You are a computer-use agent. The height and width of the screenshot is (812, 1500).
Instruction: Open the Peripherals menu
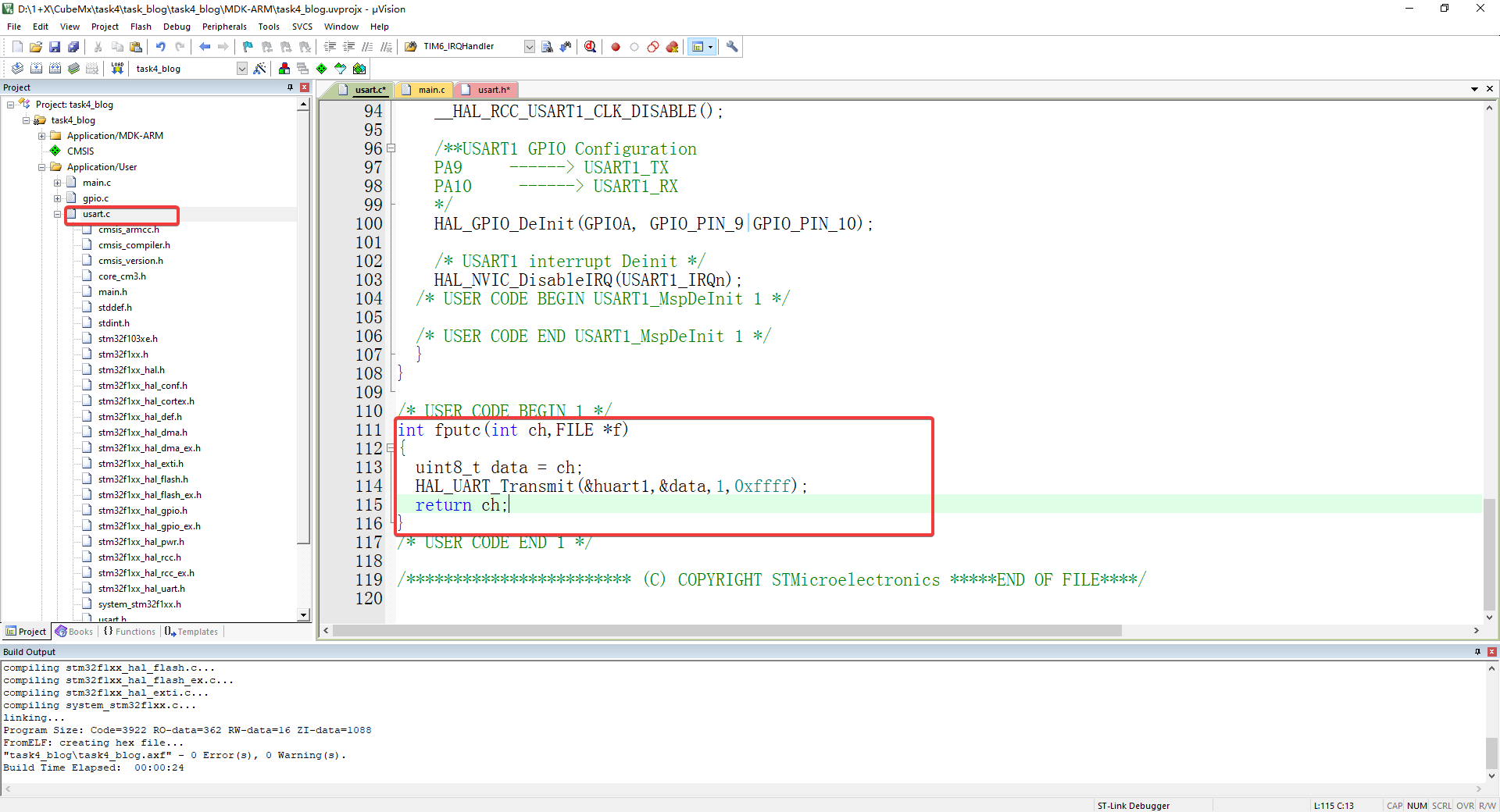click(x=224, y=26)
